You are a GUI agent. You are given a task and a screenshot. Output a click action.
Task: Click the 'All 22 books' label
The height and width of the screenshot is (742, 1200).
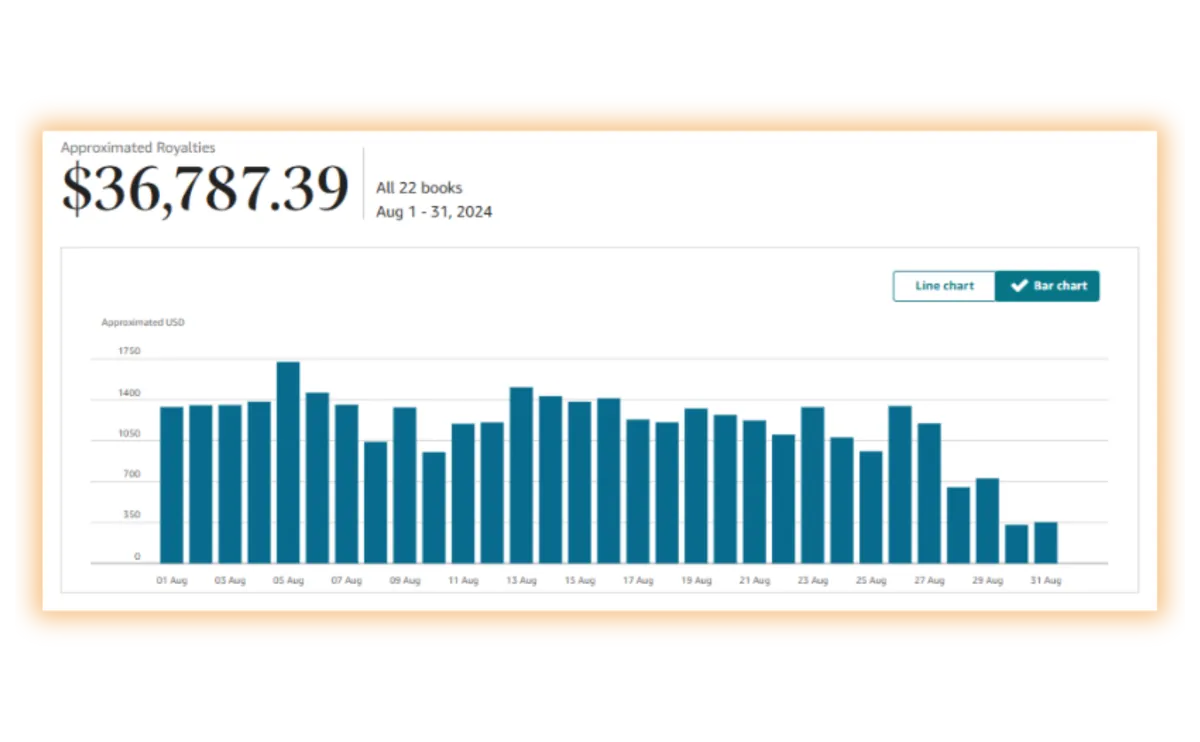pos(419,188)
